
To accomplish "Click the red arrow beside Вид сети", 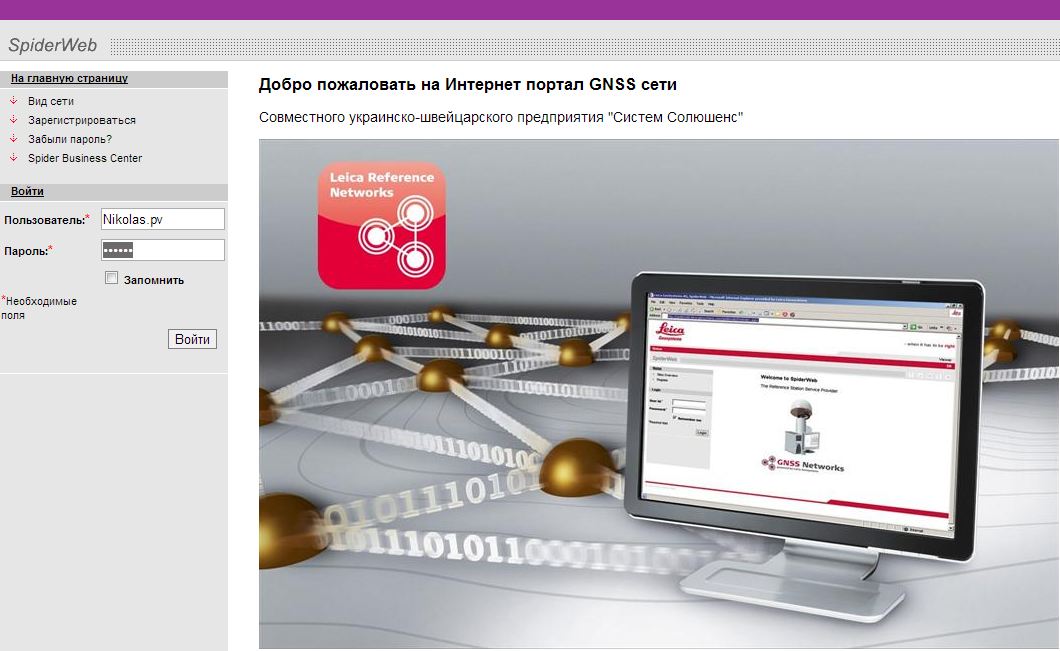I will (13, 100).
